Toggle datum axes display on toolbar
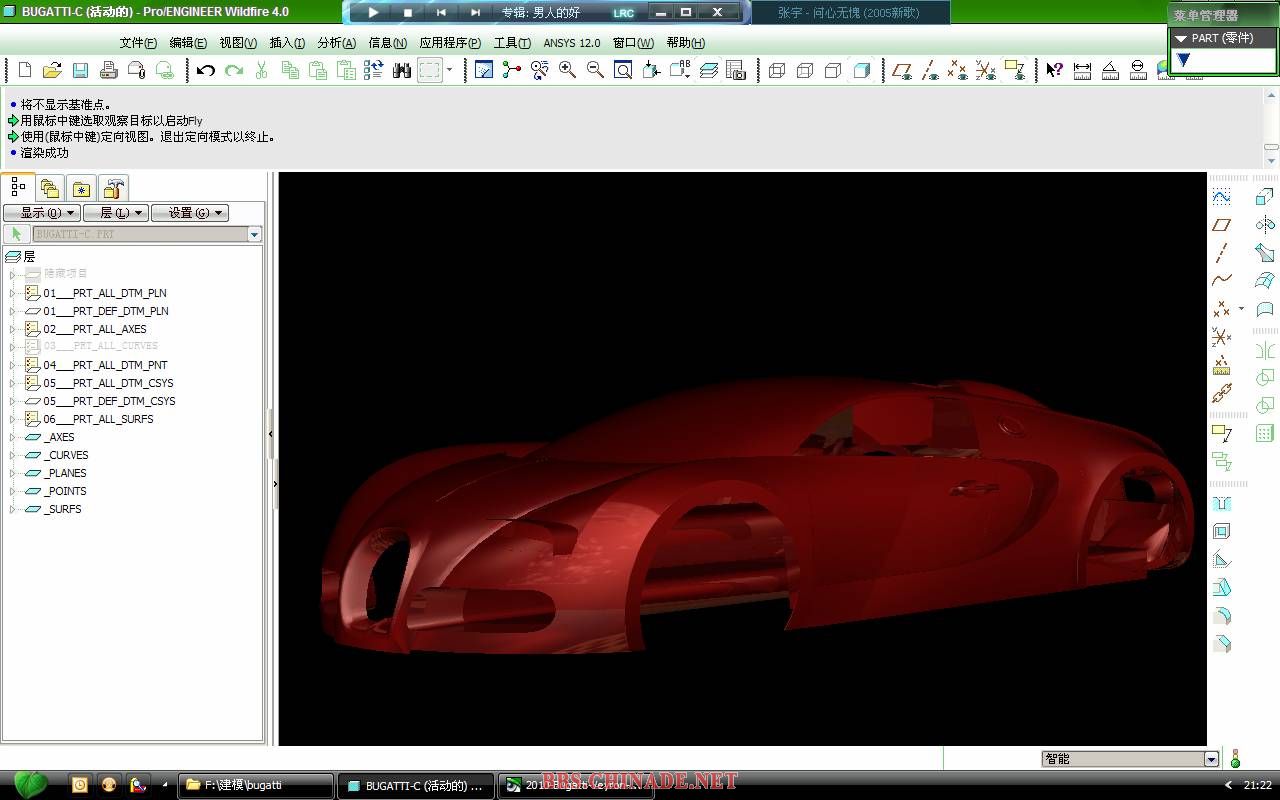 (x=930, y=70)
